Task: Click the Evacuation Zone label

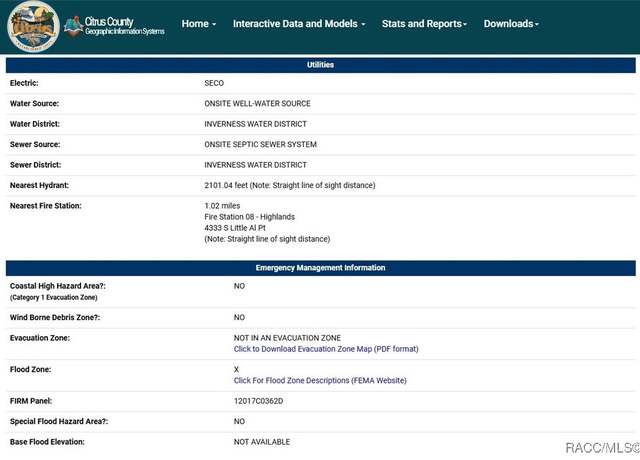Action: 40,338
